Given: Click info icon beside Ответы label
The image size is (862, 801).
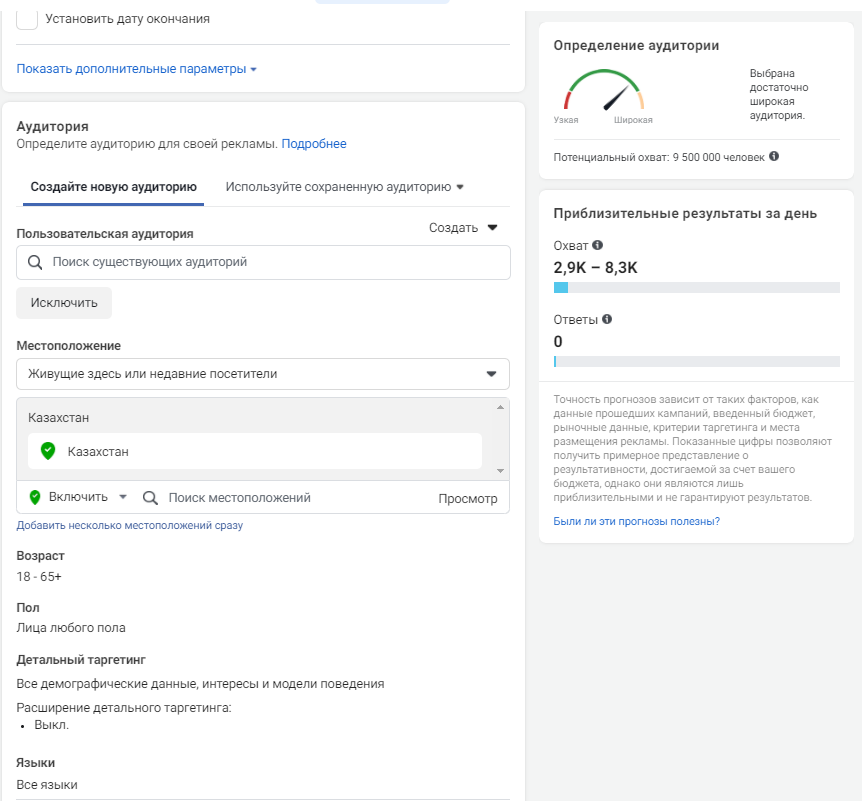Looking at the screenshot, I should coord(607,320).
